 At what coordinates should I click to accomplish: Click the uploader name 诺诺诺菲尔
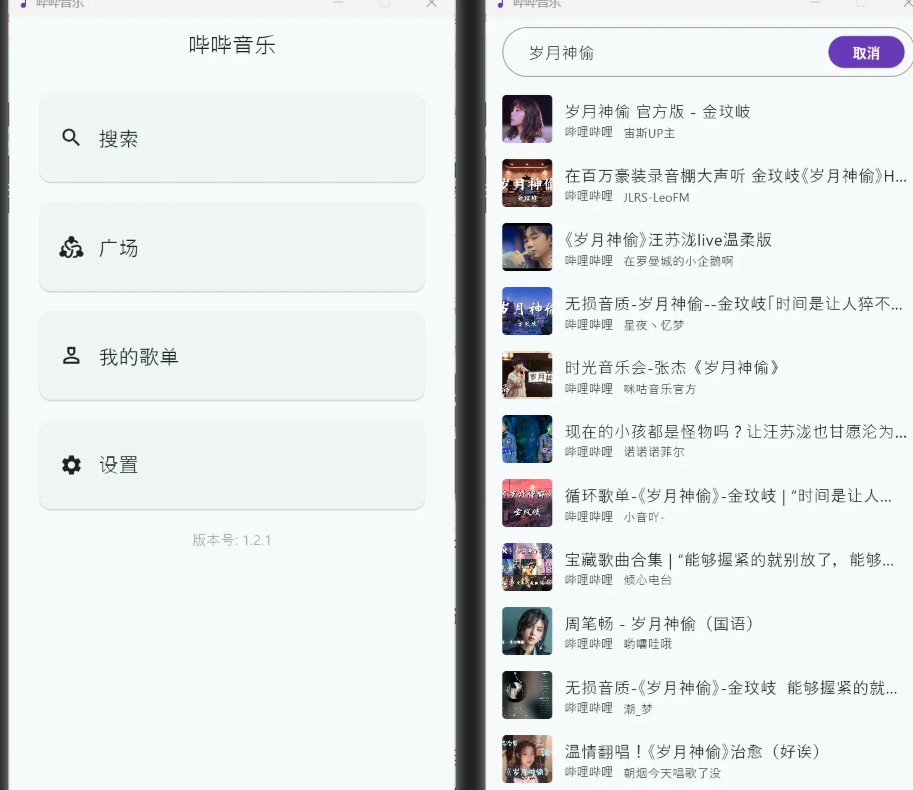pos(654,452)
